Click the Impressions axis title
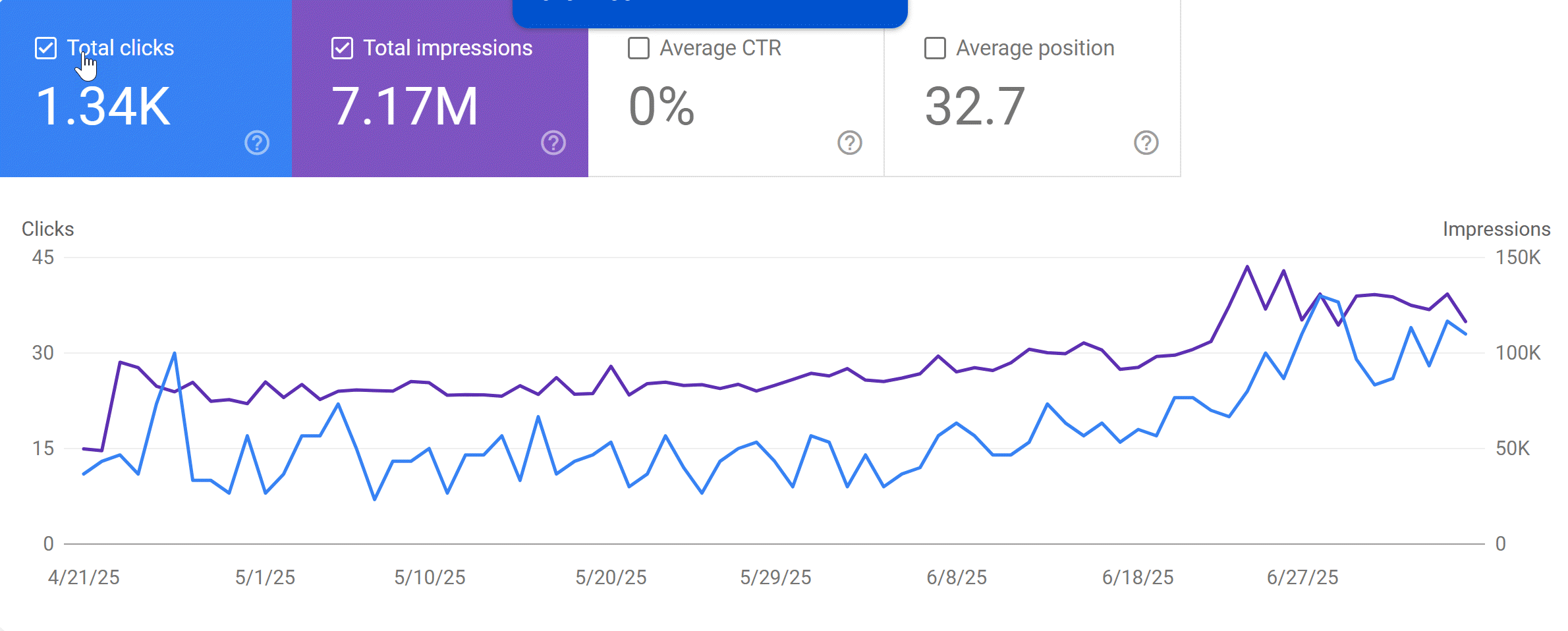Screen dimensions: 1568x631 1496,229
